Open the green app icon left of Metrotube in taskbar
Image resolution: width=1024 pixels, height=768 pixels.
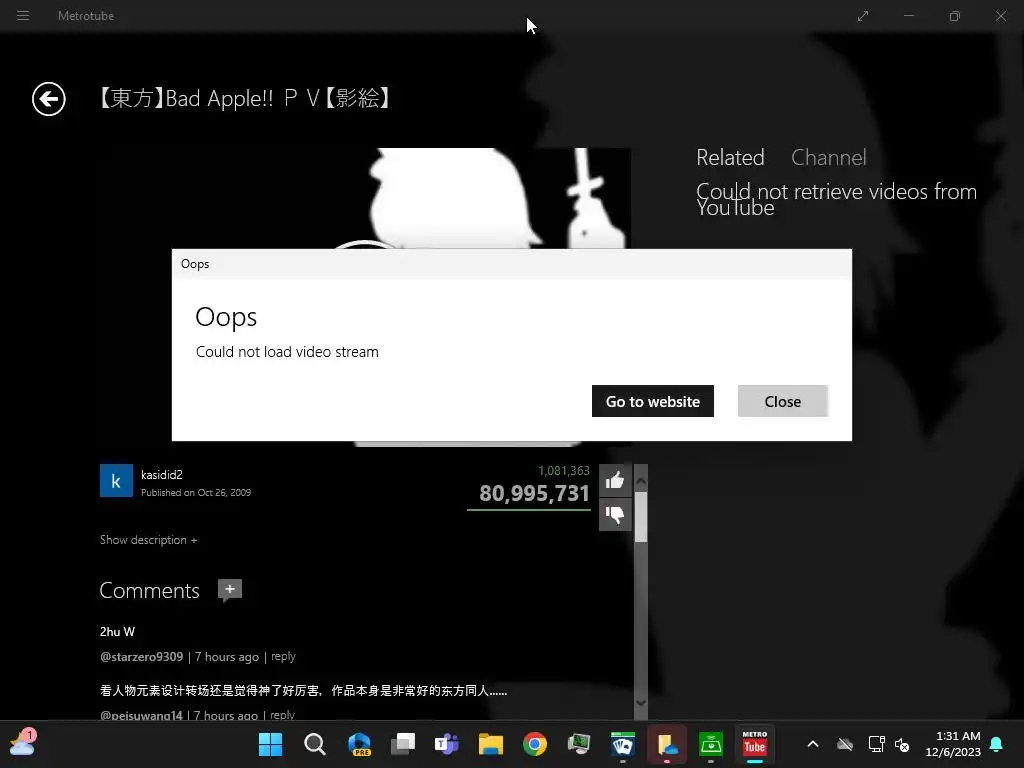coord(711,744)
